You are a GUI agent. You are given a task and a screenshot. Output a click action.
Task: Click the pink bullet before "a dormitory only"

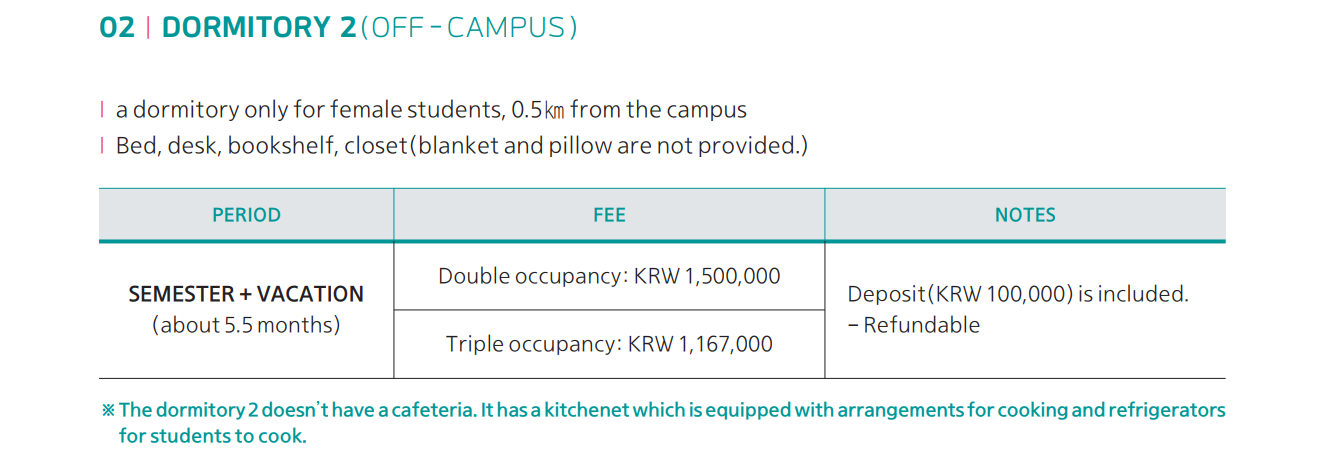click(x=102, y=109)
